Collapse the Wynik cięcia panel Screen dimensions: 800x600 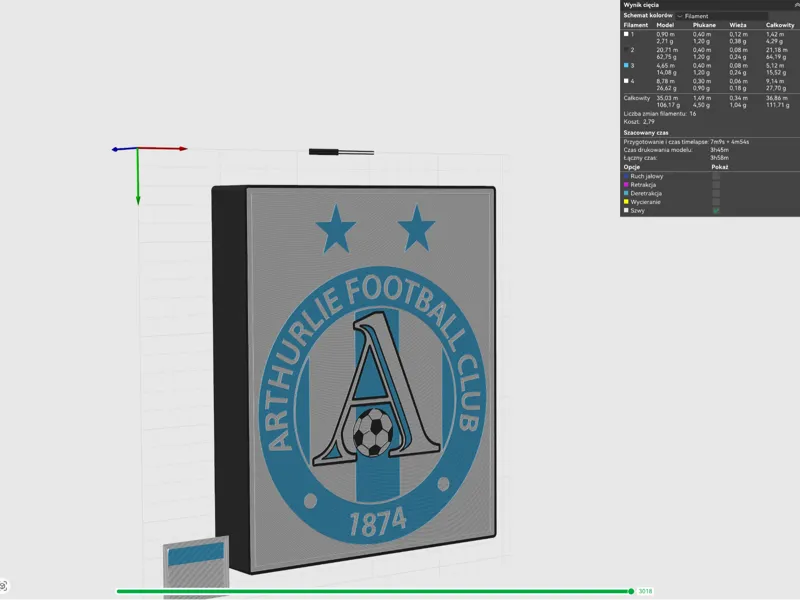[x=796, y=5]
